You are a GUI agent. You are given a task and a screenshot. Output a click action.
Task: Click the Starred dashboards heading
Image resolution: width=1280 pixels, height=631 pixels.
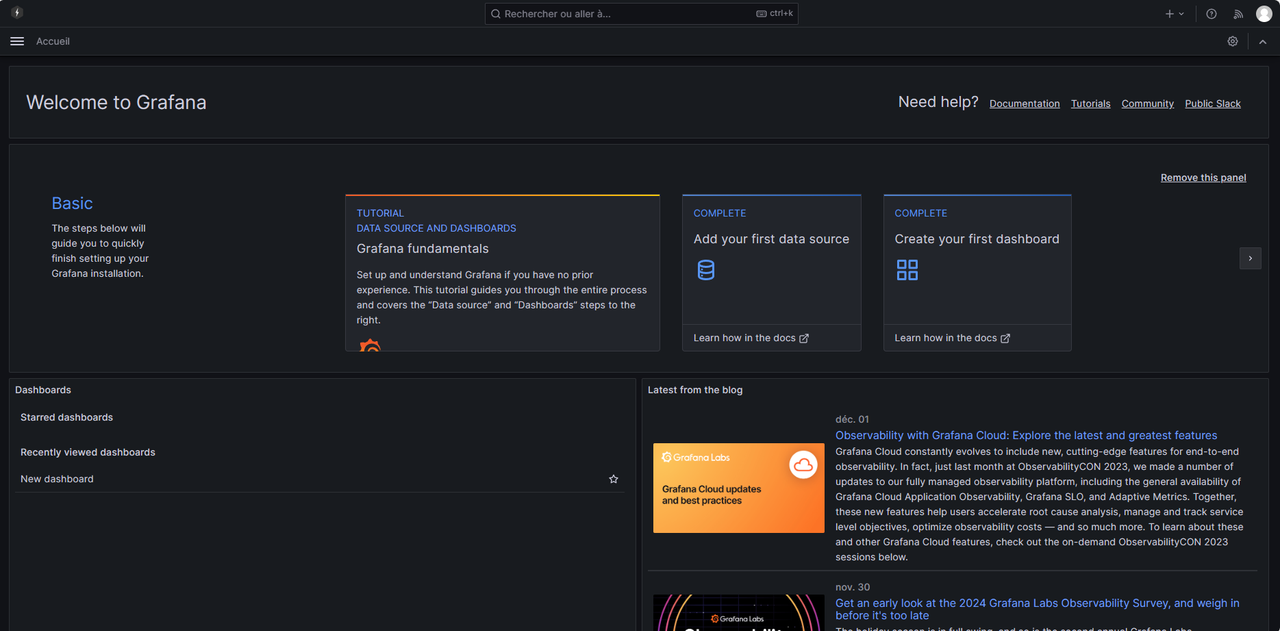(x=67, y=417)
